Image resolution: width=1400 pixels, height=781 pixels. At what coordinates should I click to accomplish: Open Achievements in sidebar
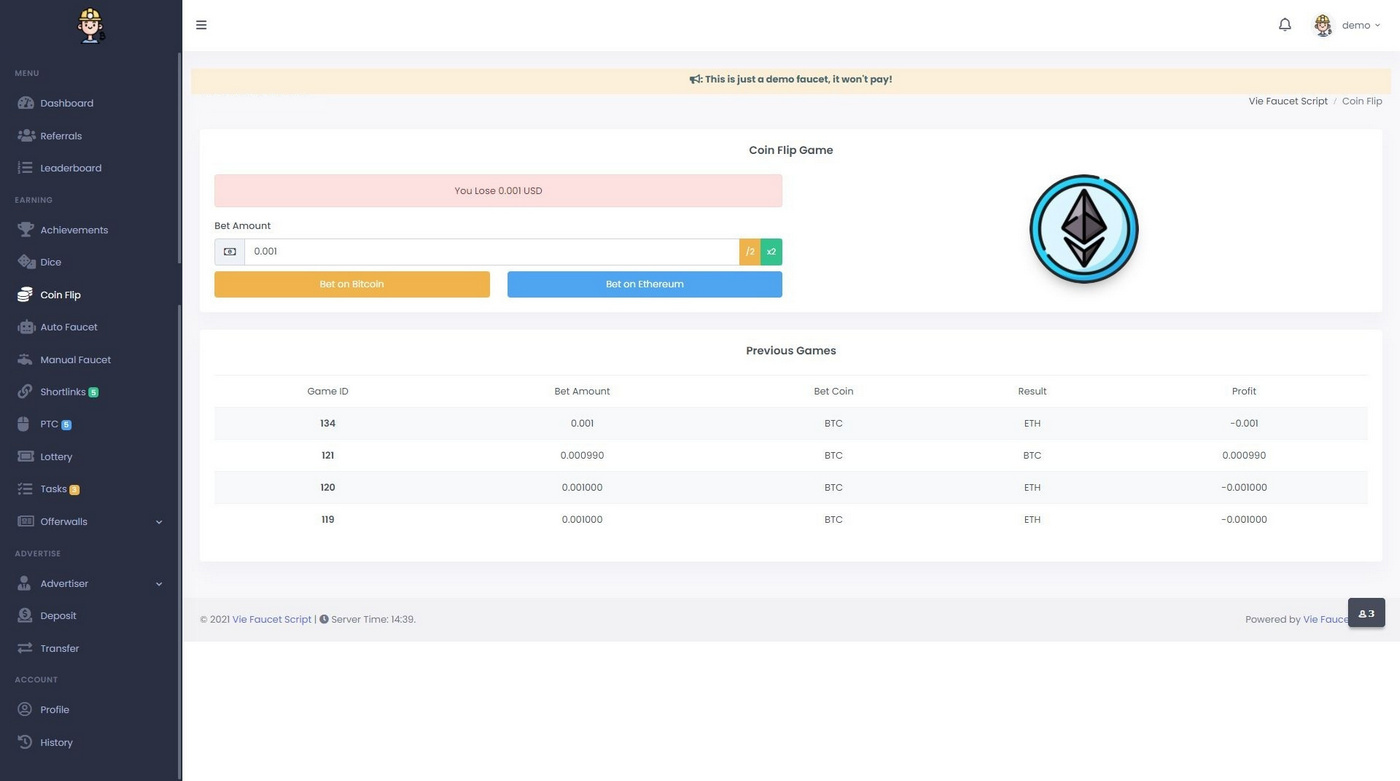tap(74, 230)
